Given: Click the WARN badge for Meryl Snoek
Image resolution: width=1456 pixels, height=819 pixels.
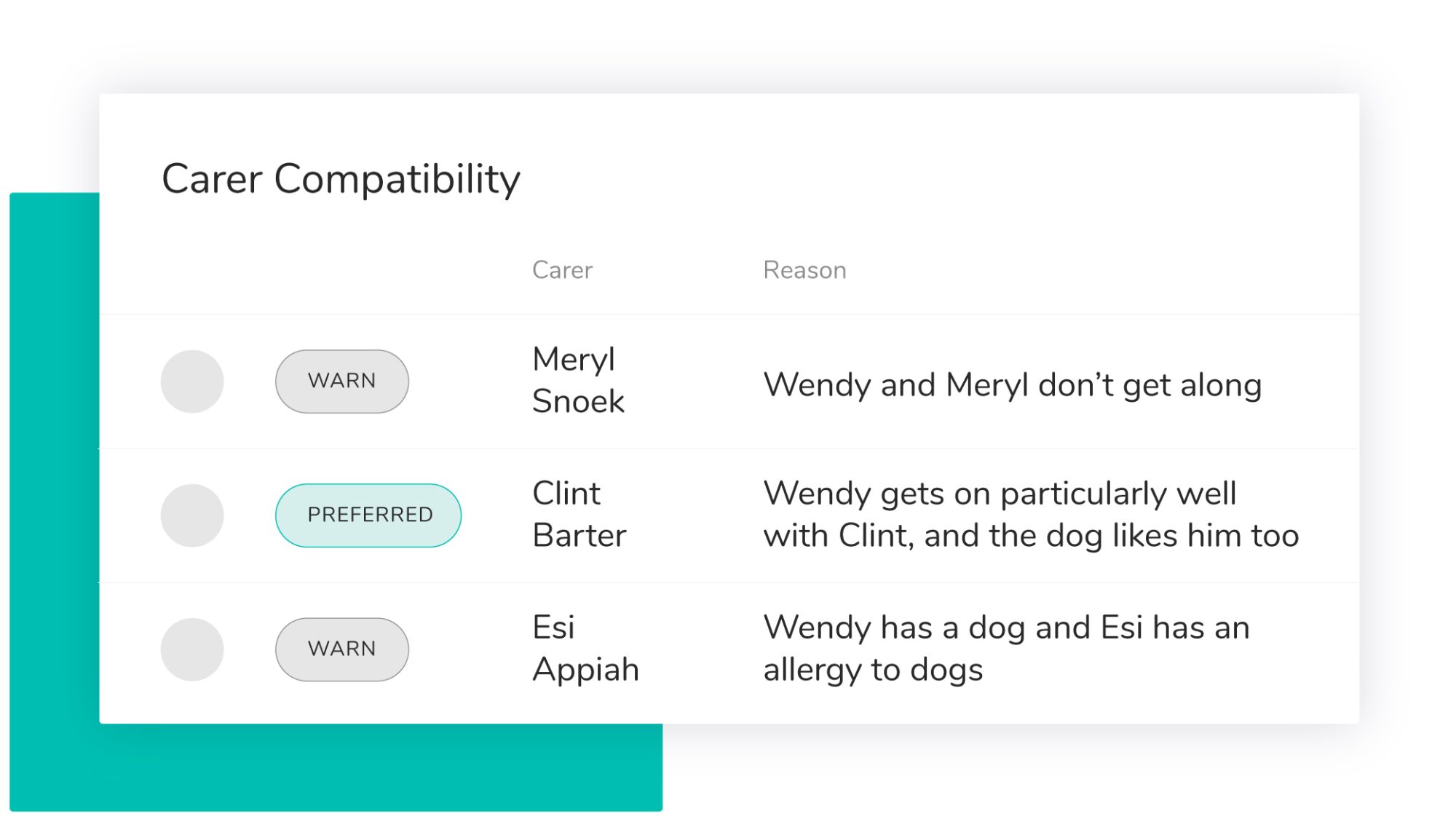Looking at the screenshot, I should tap(342, 381).
